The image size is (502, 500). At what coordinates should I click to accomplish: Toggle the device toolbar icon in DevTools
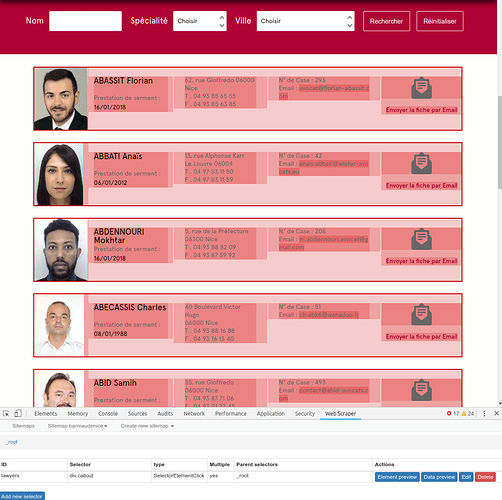point(18,413)
